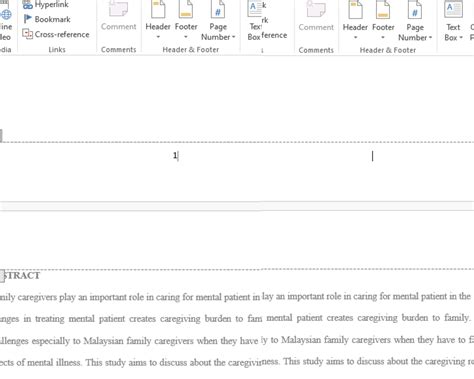The image size is (474, 379).
Task: Click Comments group label in right ribbon copy
Action: (x=316, y=50)
